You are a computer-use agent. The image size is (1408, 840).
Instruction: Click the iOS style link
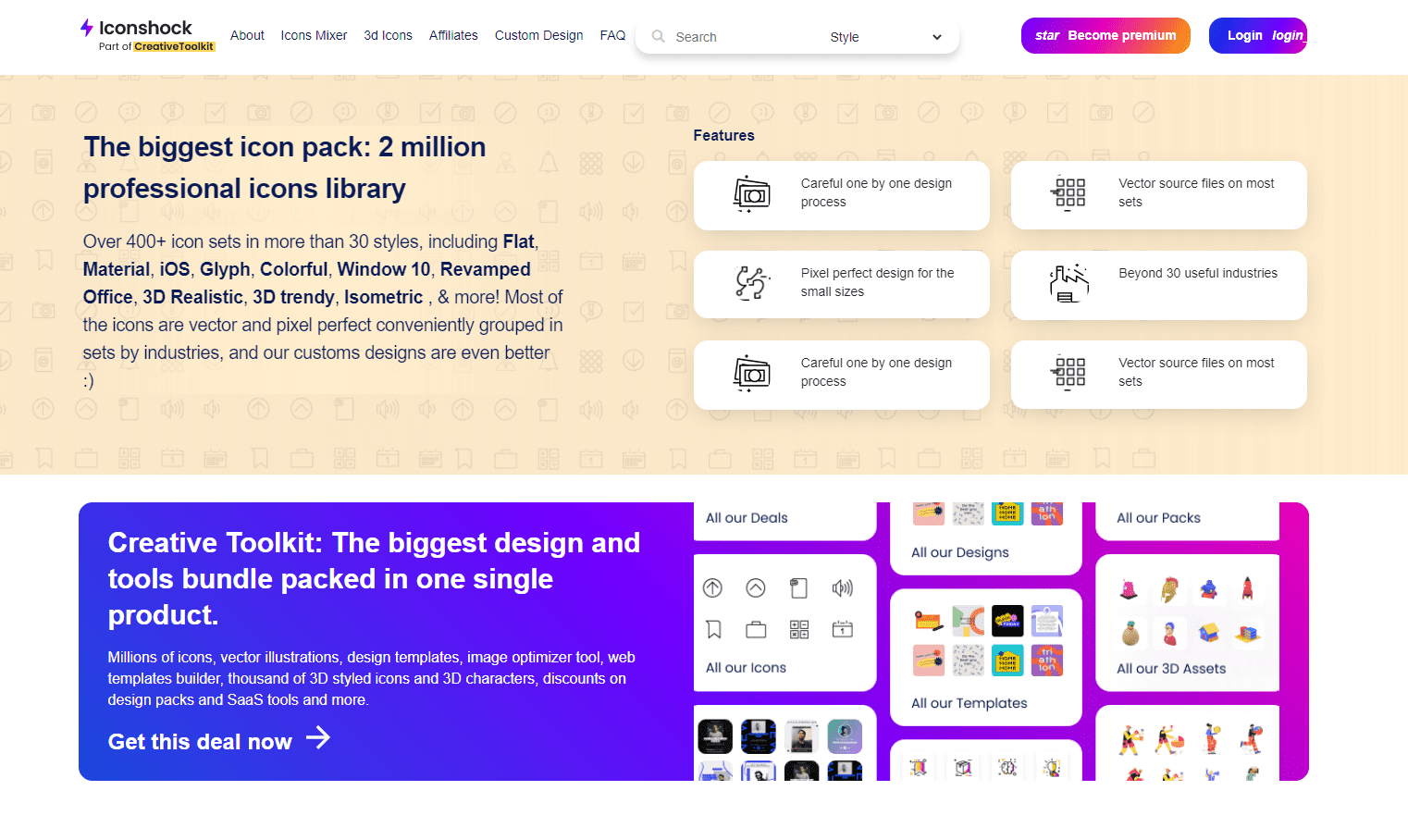[x=175, y=269]
